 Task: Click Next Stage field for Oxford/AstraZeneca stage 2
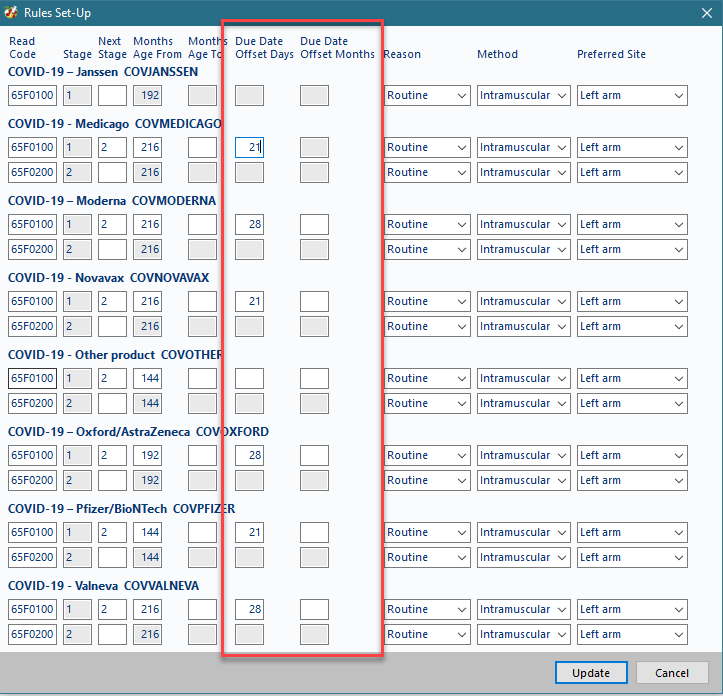113,481
